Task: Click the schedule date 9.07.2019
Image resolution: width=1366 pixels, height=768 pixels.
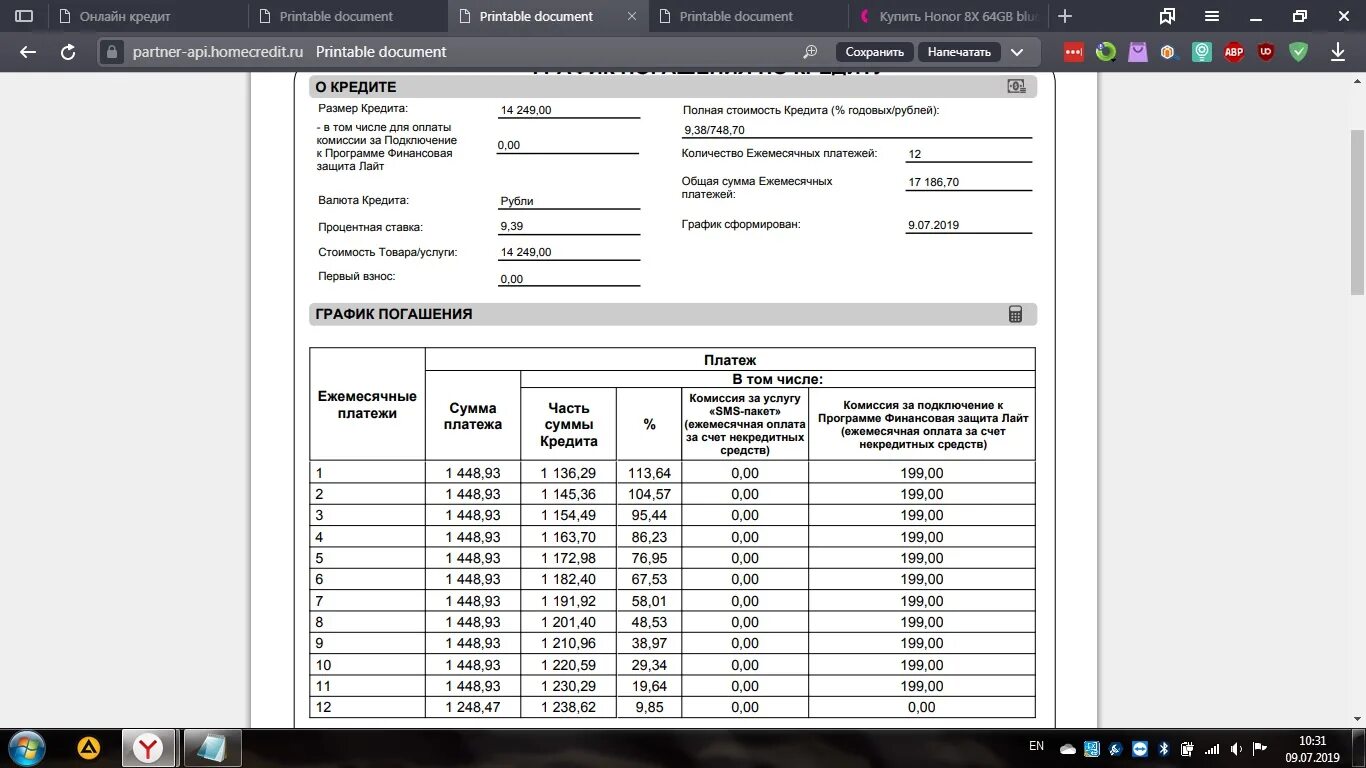Action: (x=933, y=225)
